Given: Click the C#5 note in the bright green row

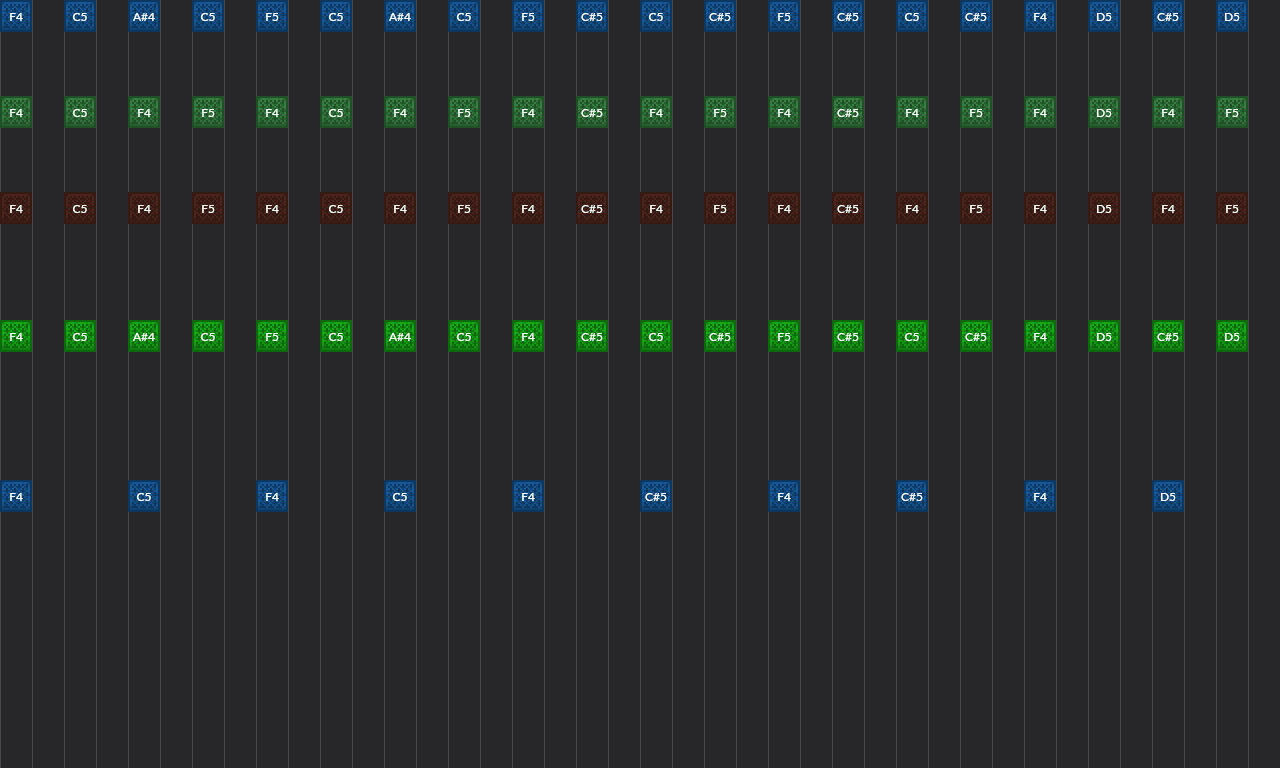Looking at the screenshot, I should click(591, 336).
